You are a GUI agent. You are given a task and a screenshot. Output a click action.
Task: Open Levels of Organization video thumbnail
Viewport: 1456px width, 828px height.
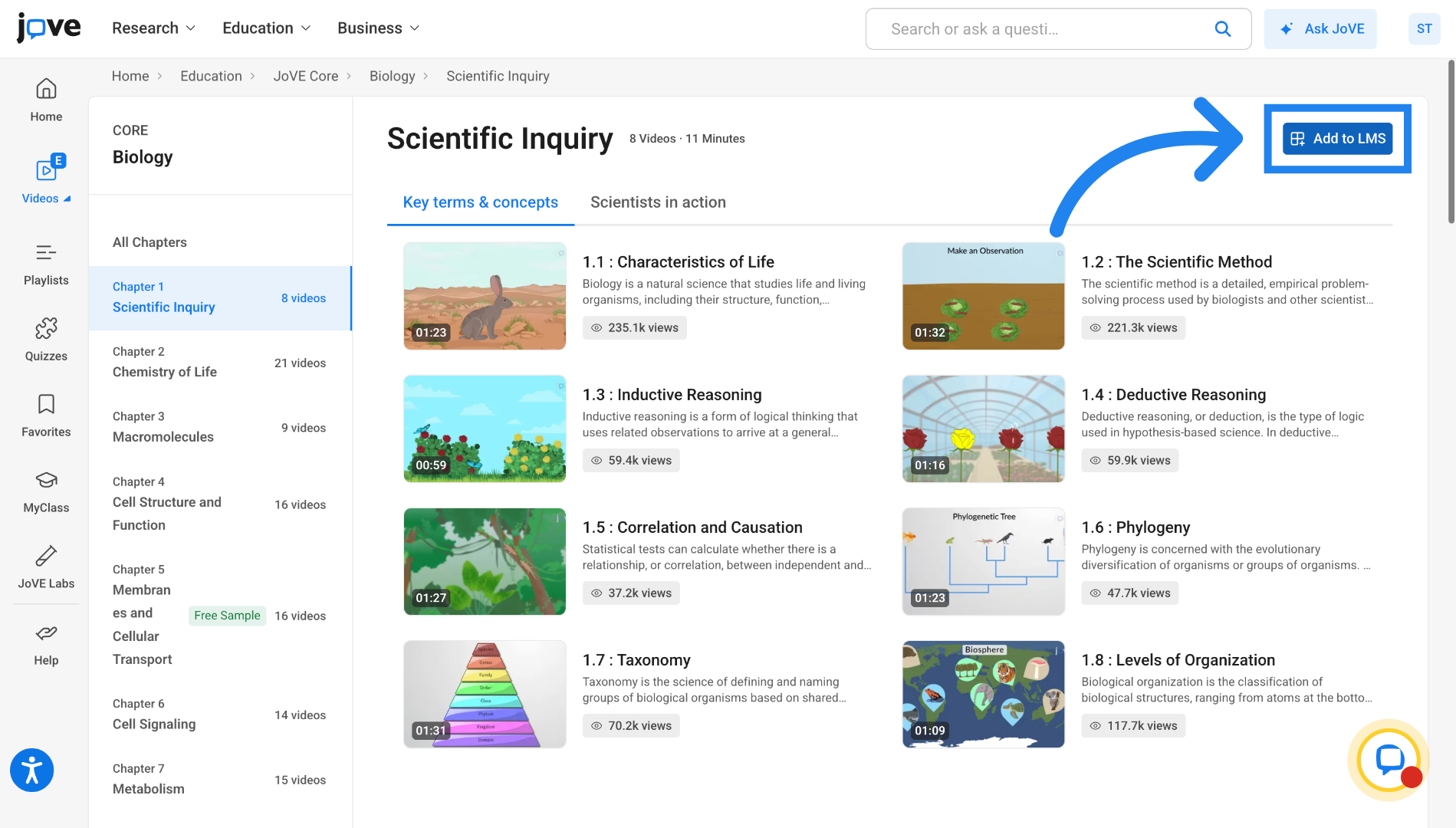[x=983, y=694]
